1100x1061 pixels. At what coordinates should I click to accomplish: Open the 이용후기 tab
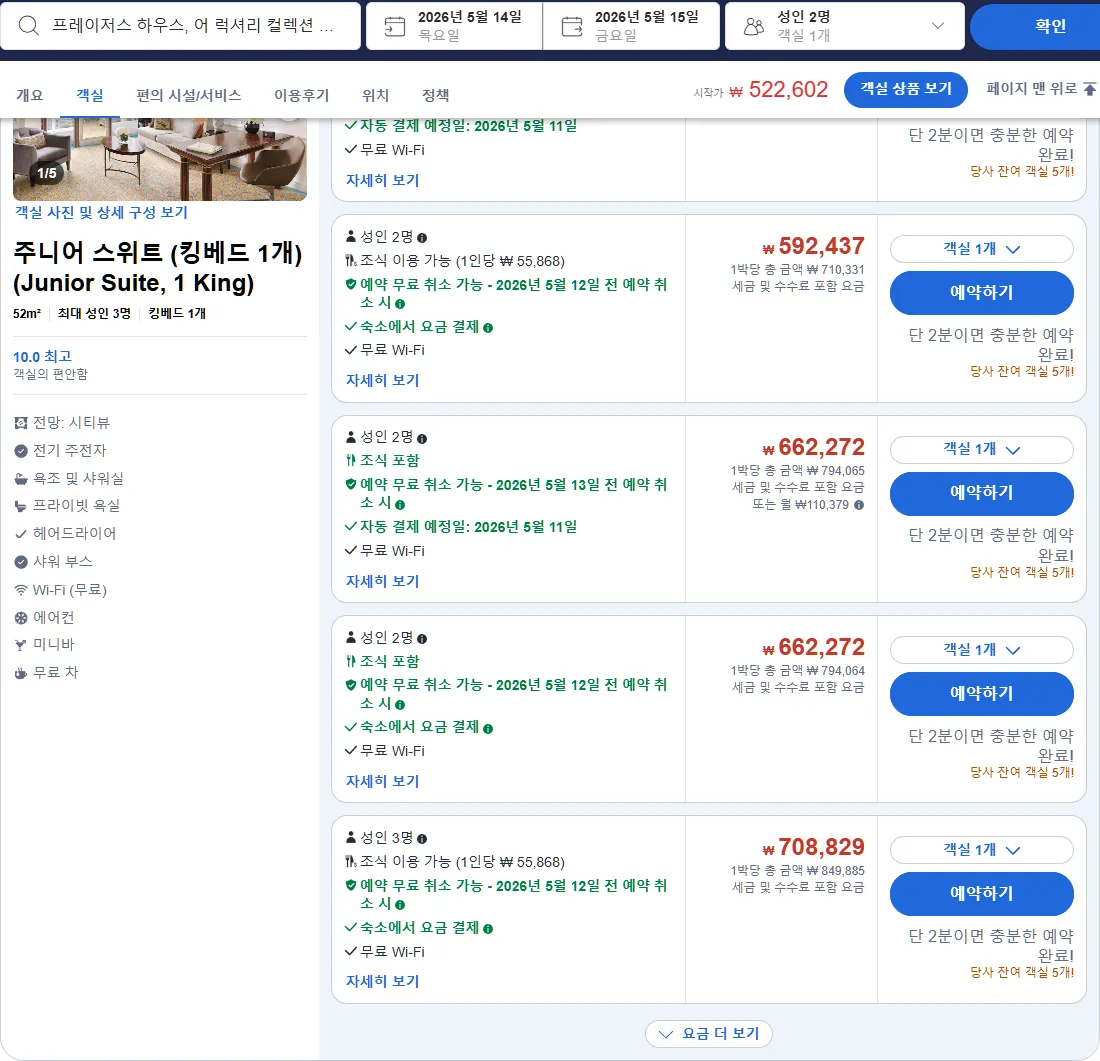pos(302,95)
